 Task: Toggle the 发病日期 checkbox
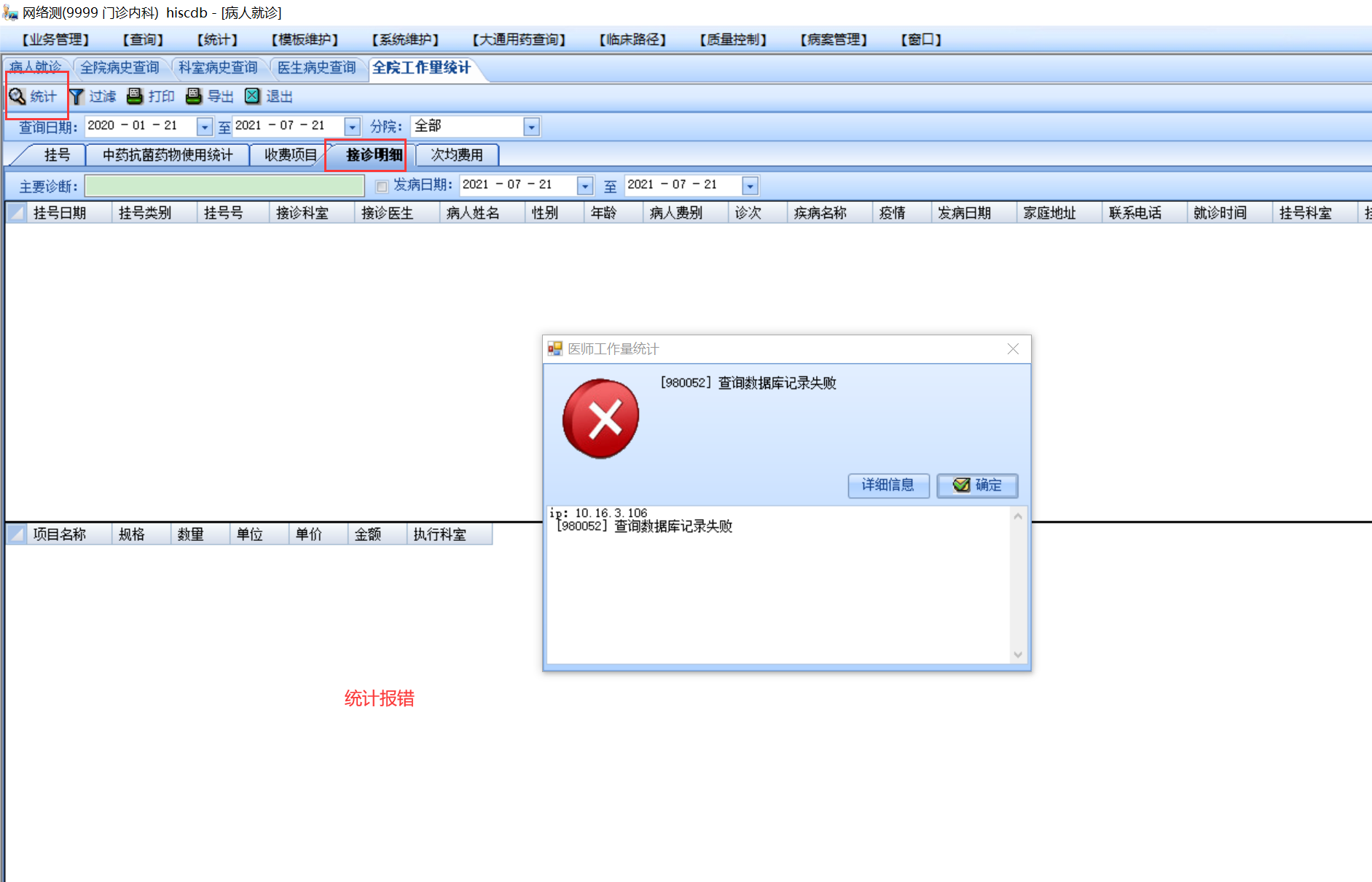(x=382, y=186)
